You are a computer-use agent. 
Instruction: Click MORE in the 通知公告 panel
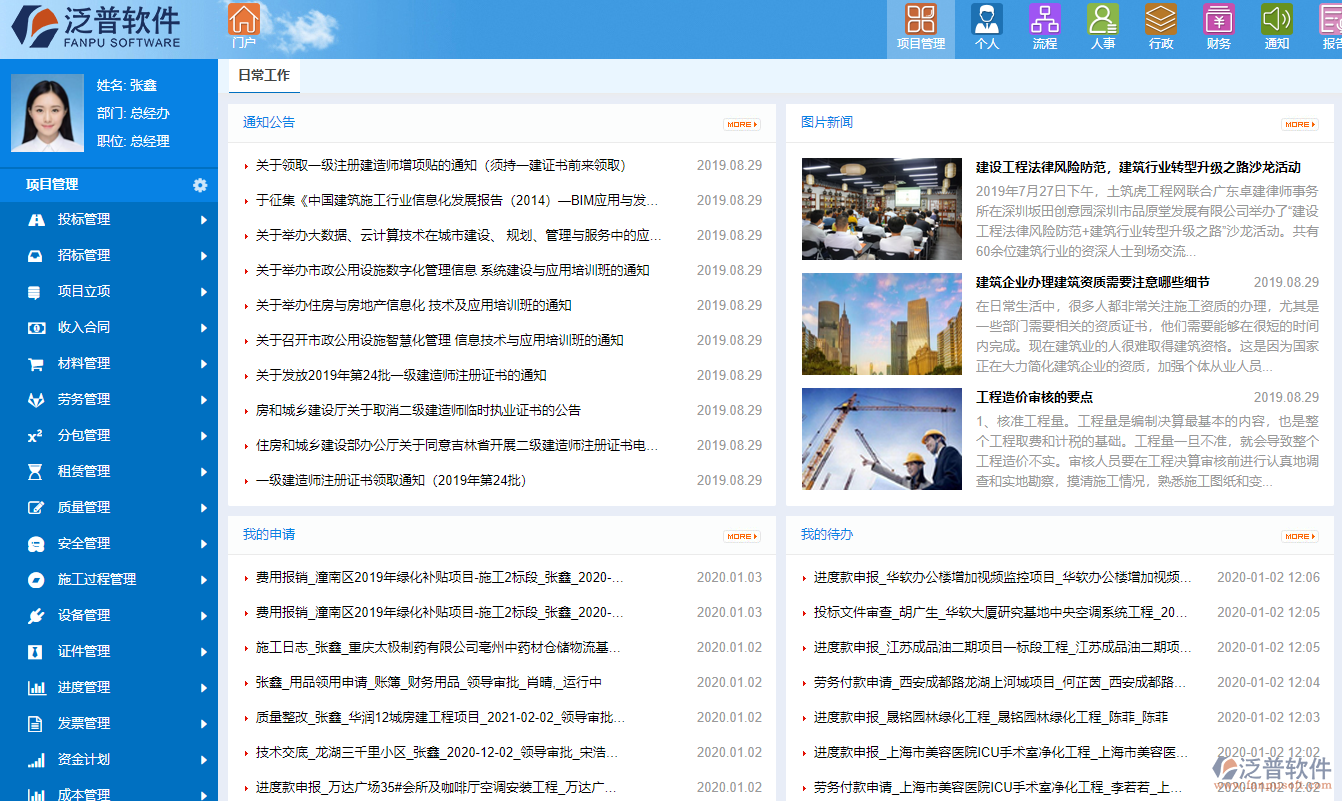click(x=741, y=124)
